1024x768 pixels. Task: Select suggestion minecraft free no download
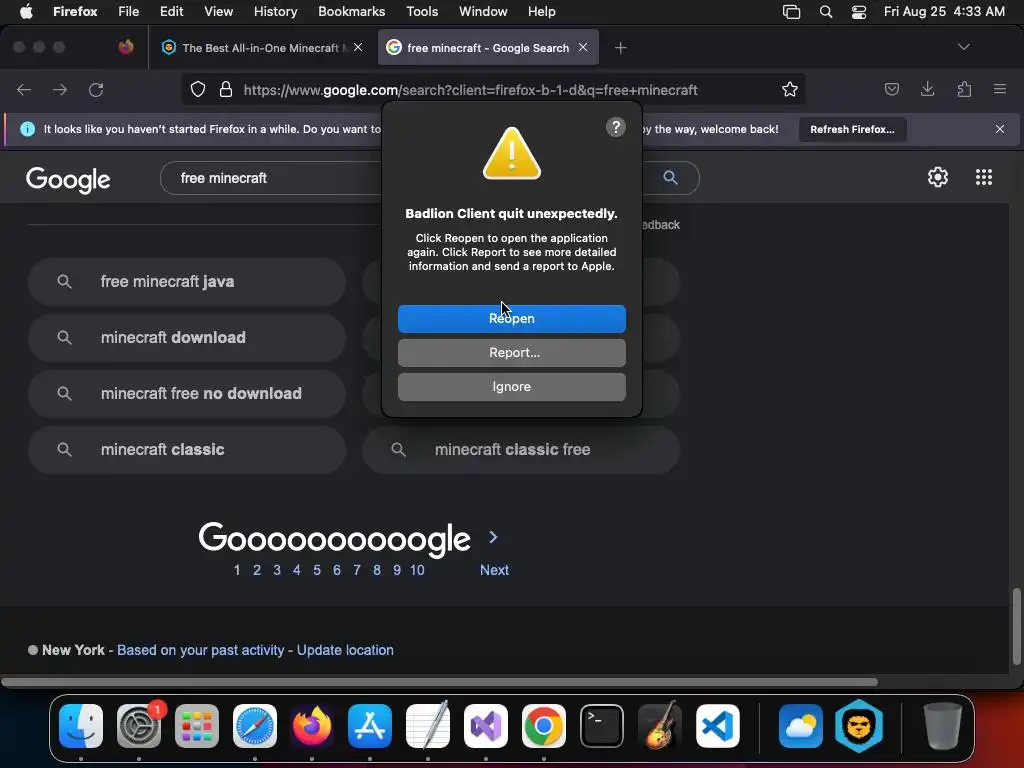tap(186, 394)
